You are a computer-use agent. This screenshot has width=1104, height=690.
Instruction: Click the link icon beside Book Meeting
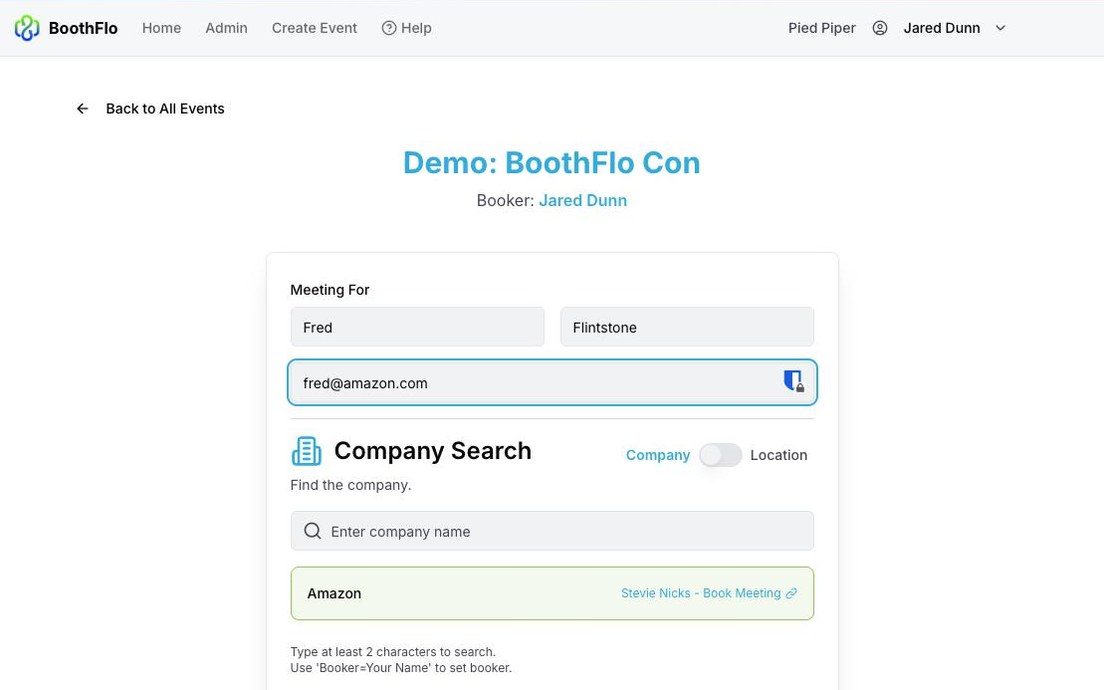[791, 594]
